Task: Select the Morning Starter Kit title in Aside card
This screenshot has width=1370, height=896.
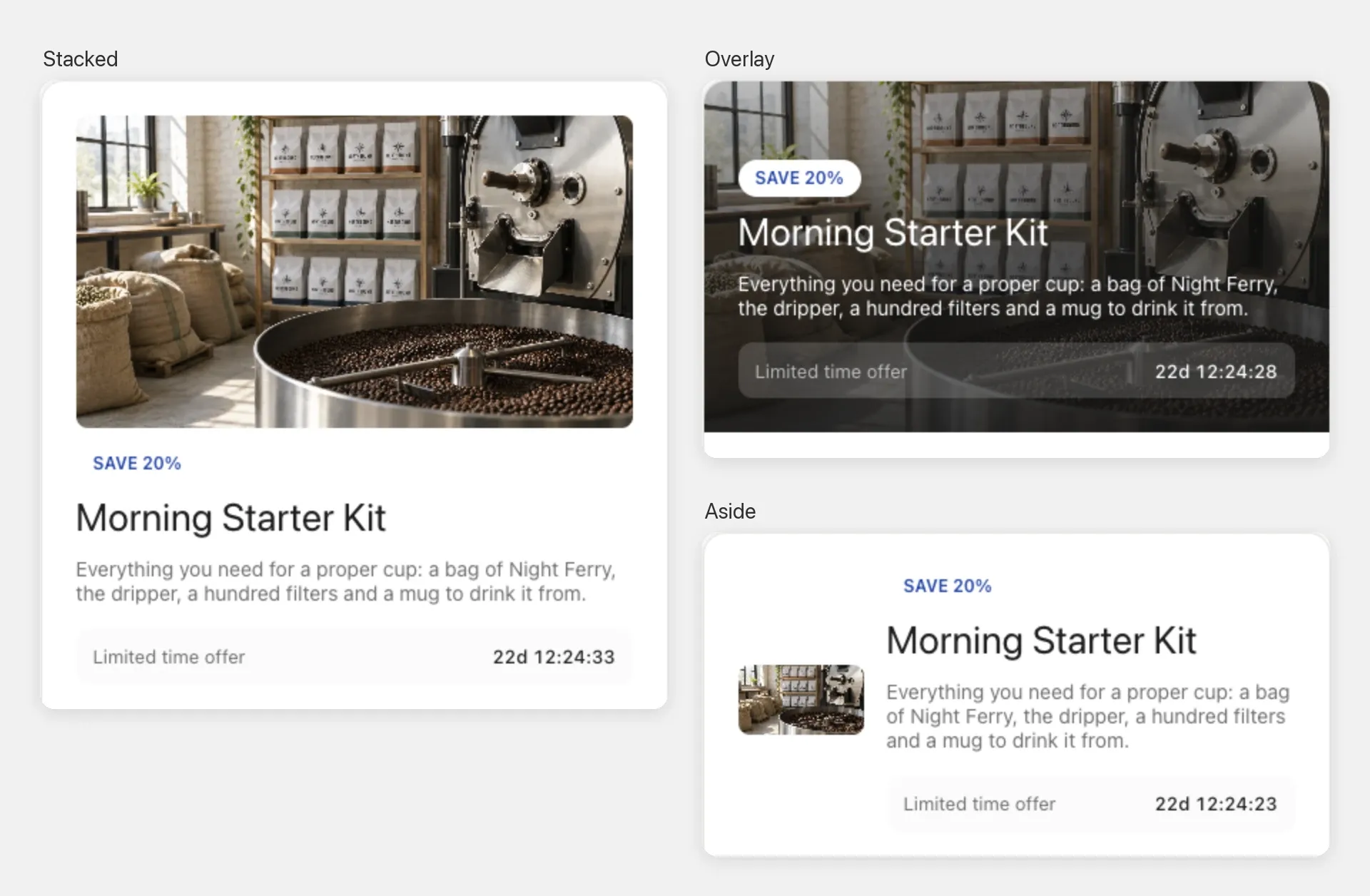Action: 1042,641
